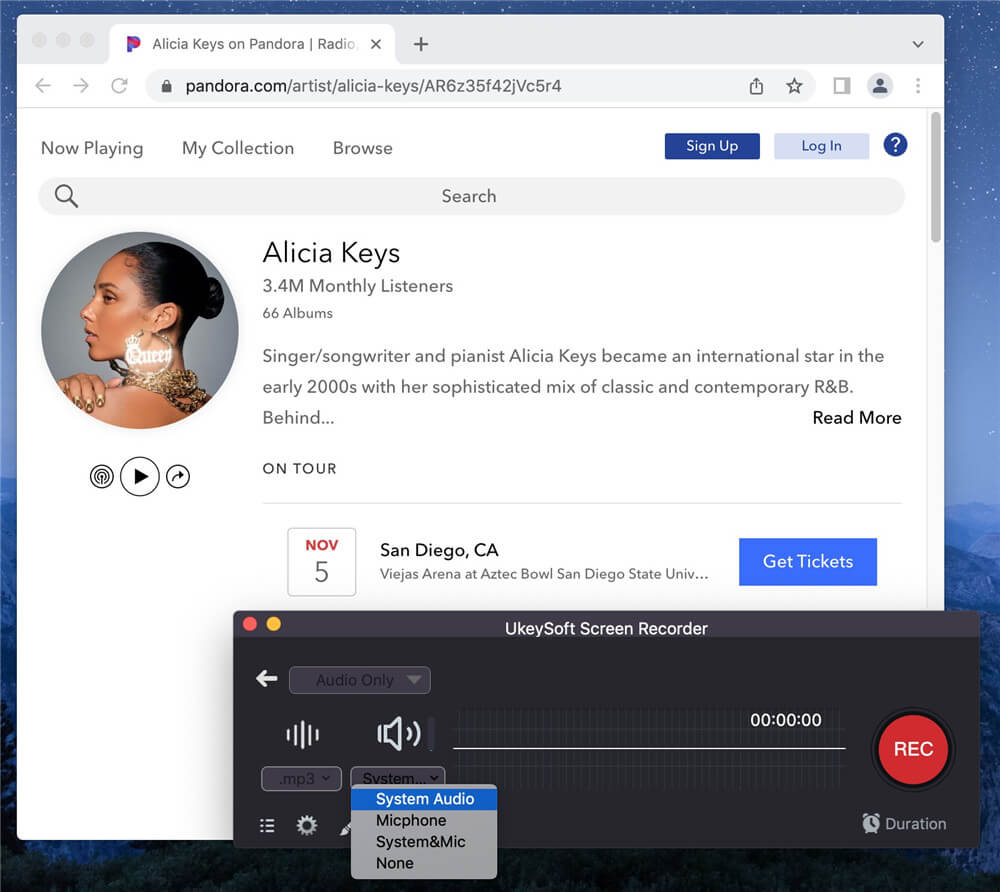Click the recorder audio level timeline

649,747
